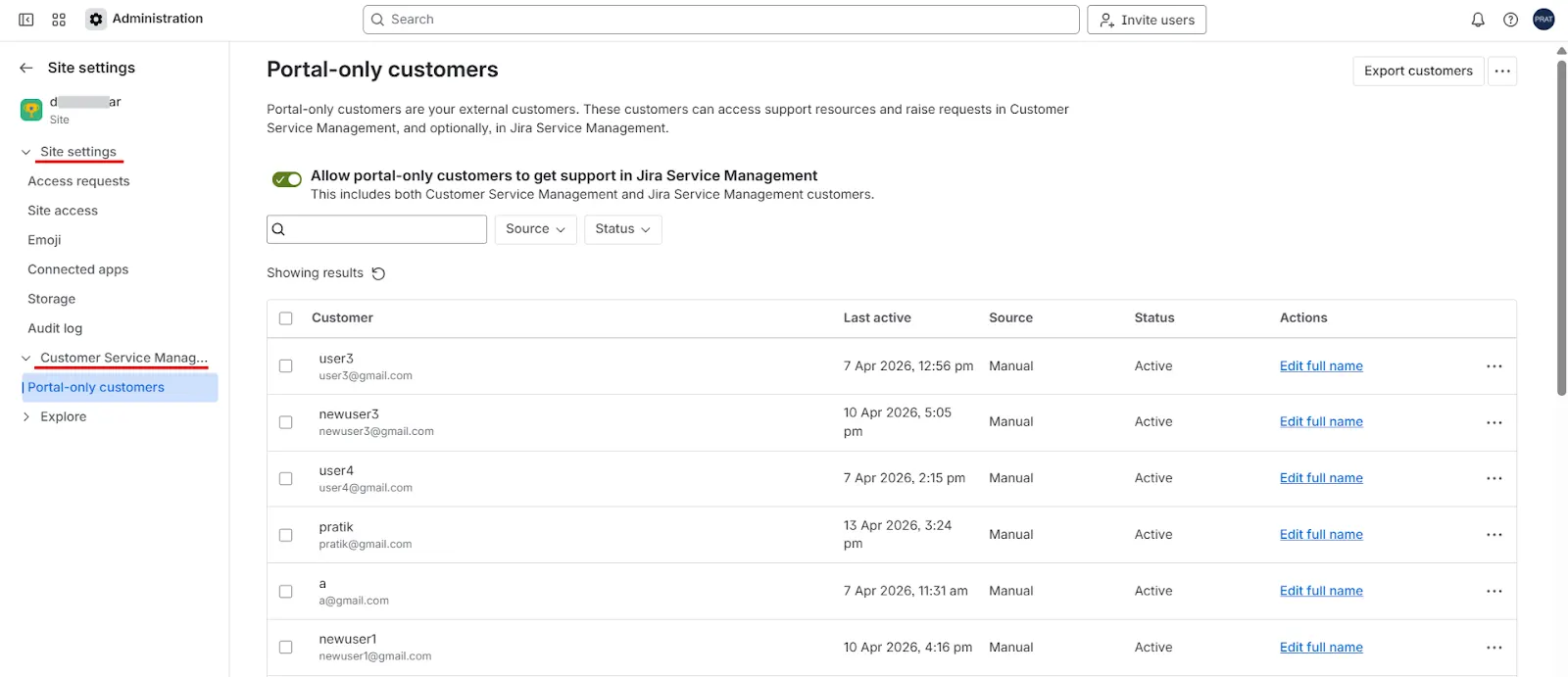1568x677 pixels.
Task: Open the help question mark icon
Action: (x=1510, y=20)
